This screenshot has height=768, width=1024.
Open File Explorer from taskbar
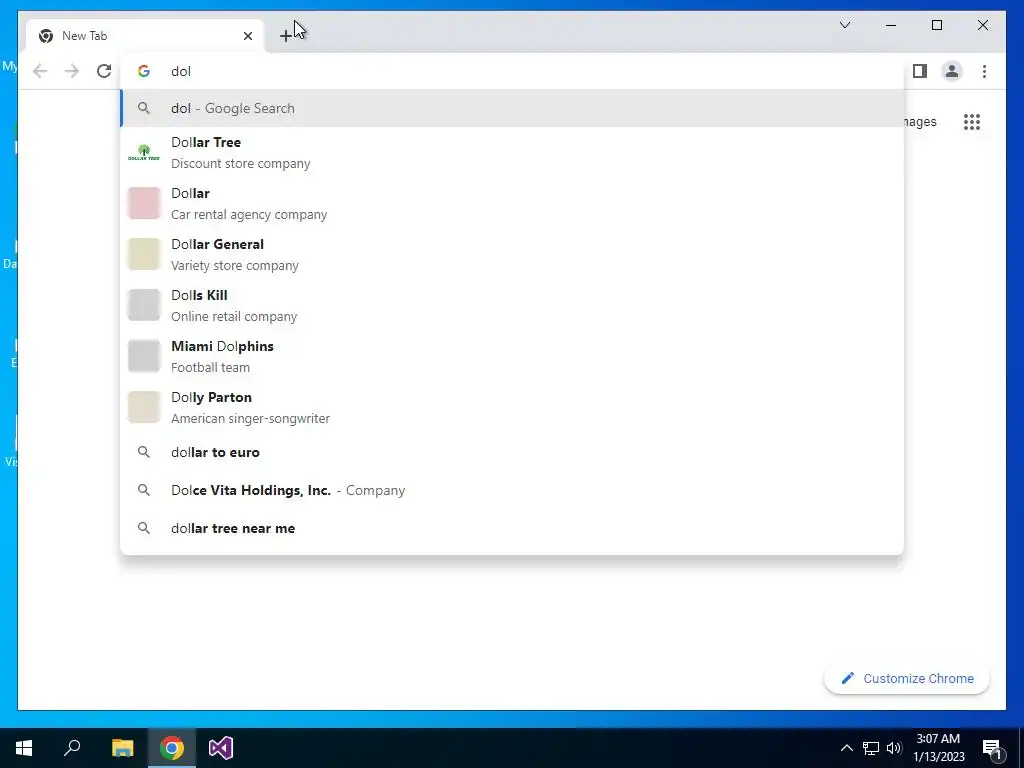click(122, 748)
